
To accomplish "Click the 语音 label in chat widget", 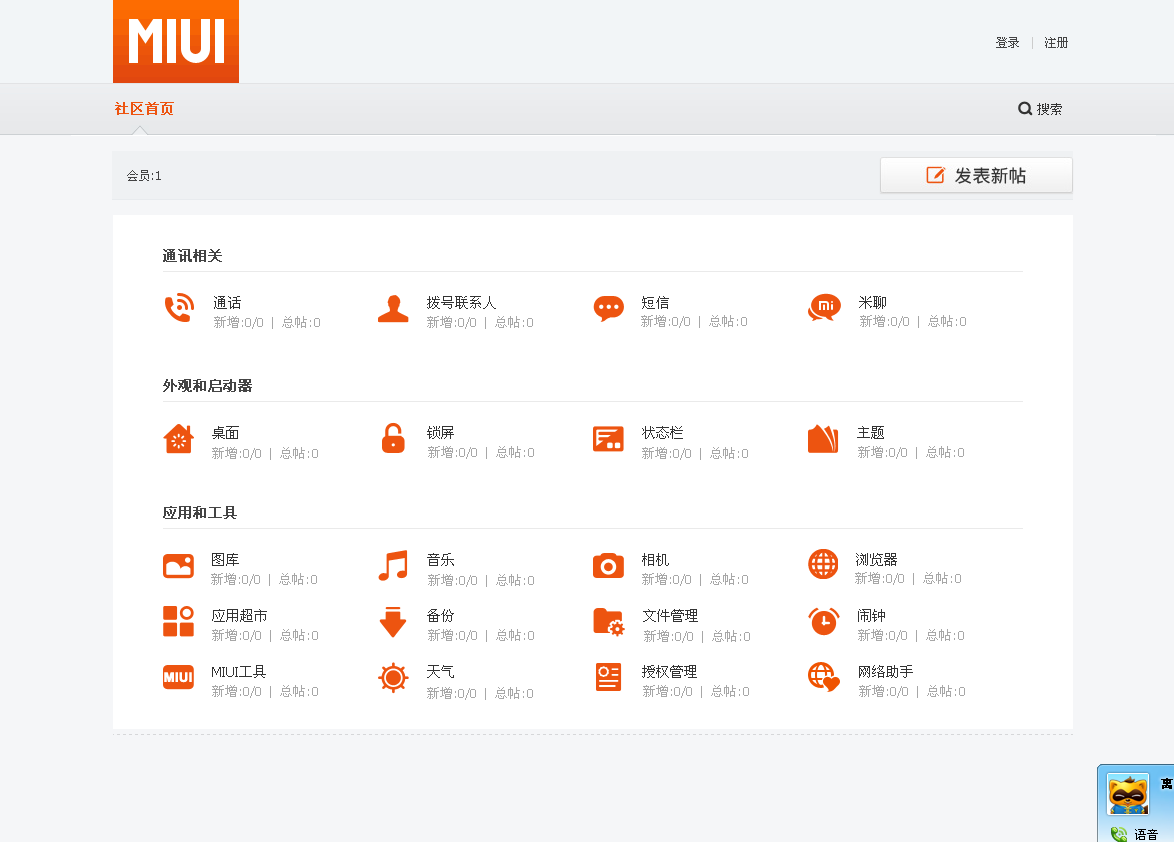I will pyautogui.click(x=1146, y=835).
